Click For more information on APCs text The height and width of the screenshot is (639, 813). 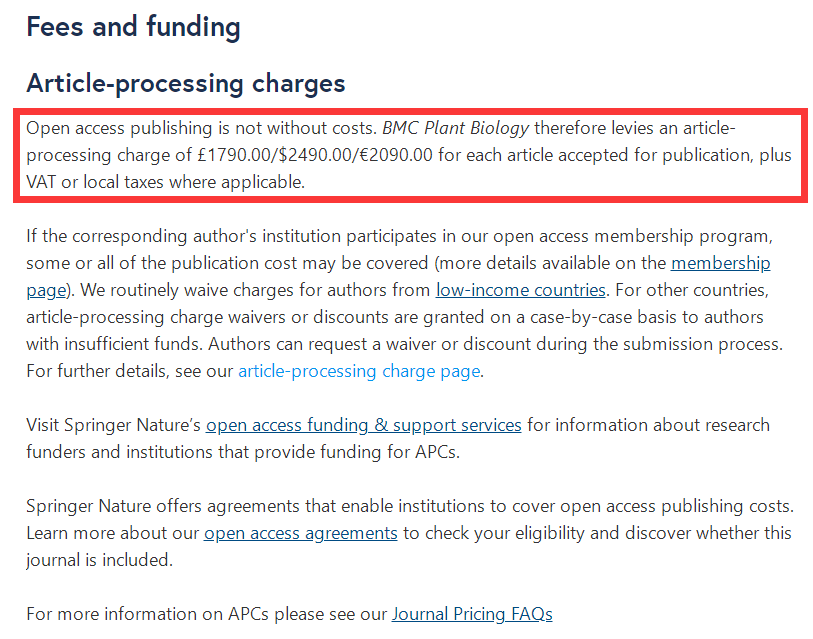tap(206, 614)
